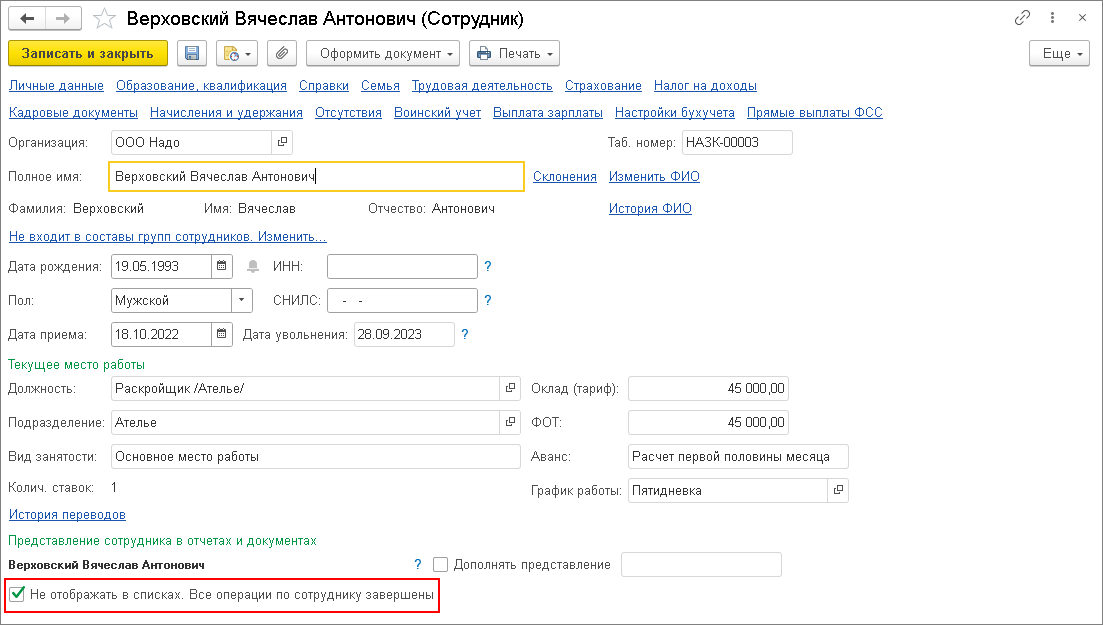Image resolution: width=1103 pixels, height=625 pixels.
Task: Add employee card to favorites with star
Action: (104, 18)
